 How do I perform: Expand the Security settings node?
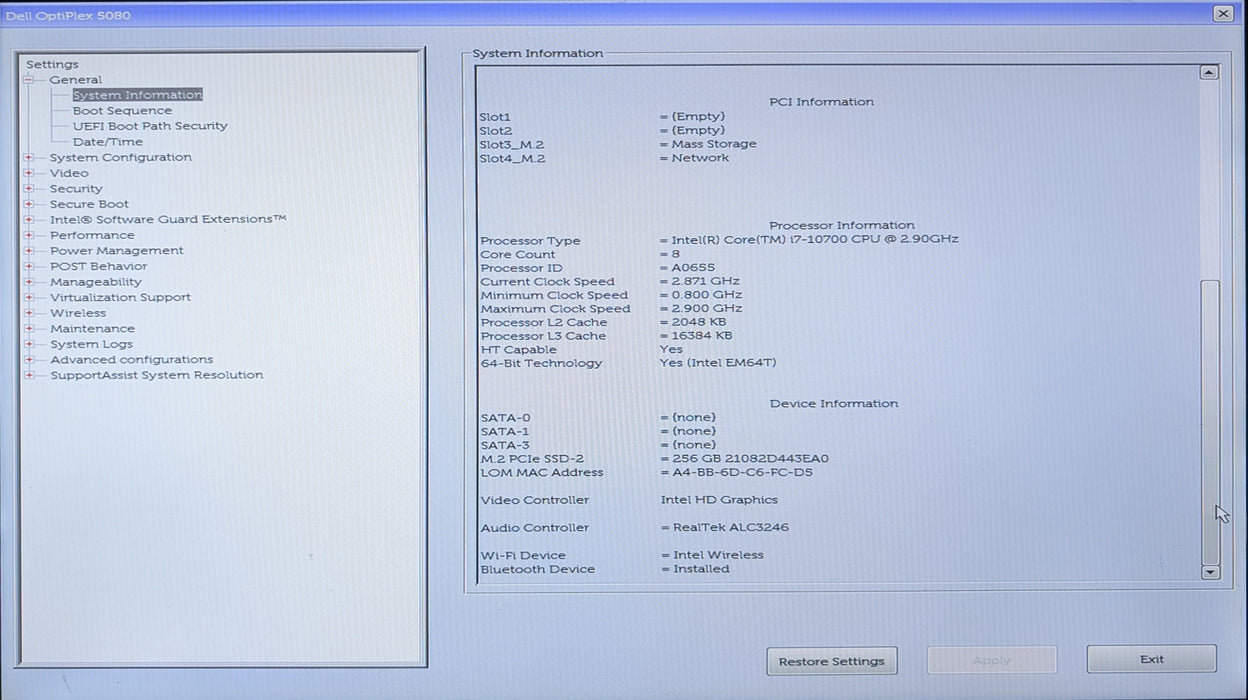point(29,188)
